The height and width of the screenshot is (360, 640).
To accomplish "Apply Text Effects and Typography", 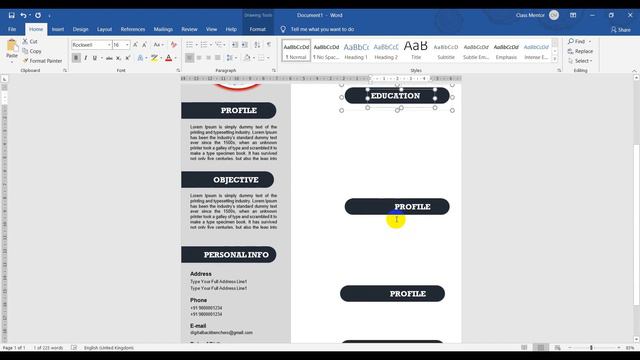I will (140, 58).
